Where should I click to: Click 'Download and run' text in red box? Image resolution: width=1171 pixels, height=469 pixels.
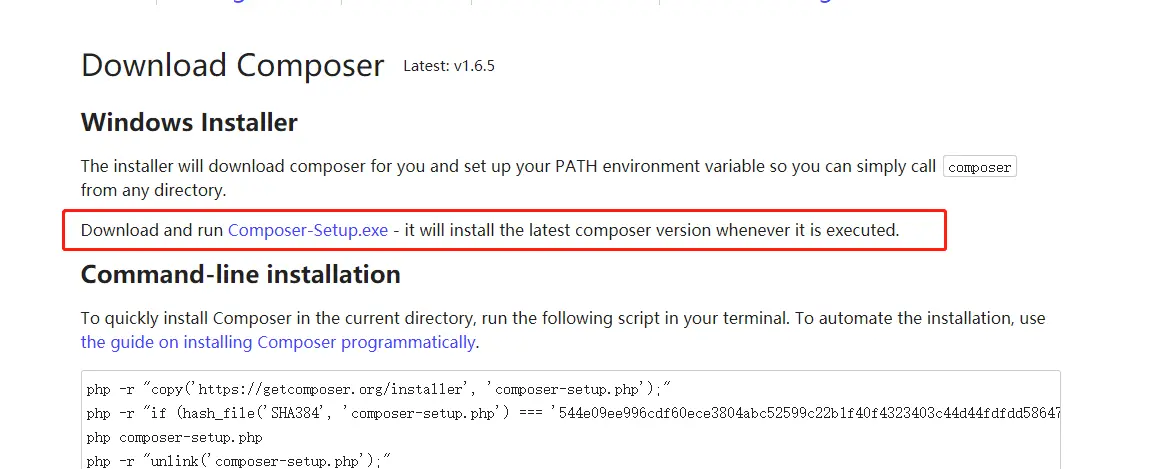152,230
